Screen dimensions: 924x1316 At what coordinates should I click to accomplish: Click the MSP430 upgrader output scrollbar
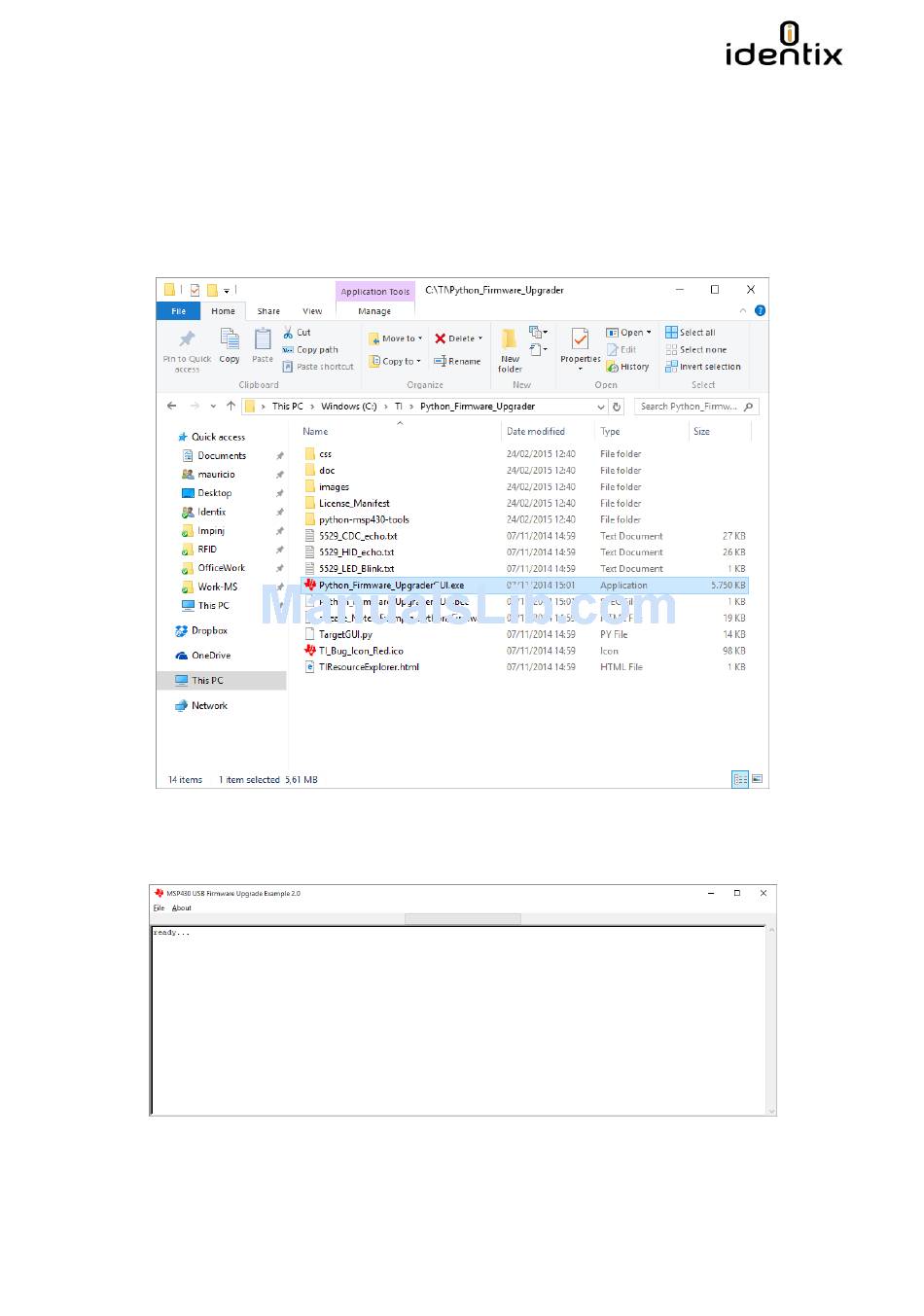pyautogui.click(x=772, y=1020)
